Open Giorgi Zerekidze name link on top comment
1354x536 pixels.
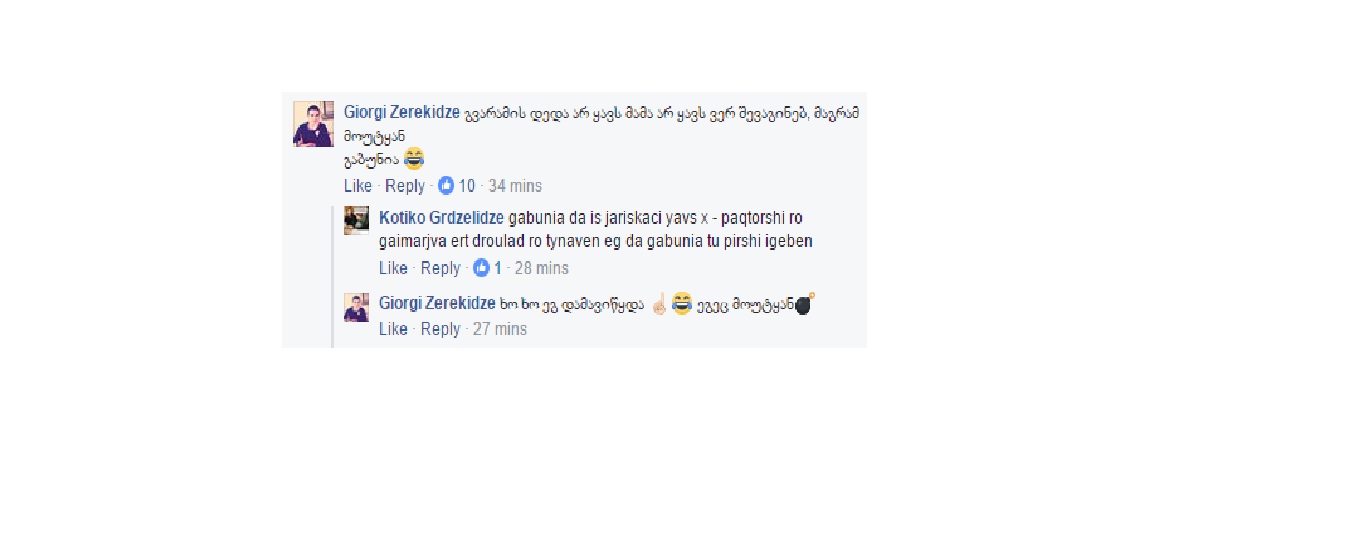coord(402,112)
